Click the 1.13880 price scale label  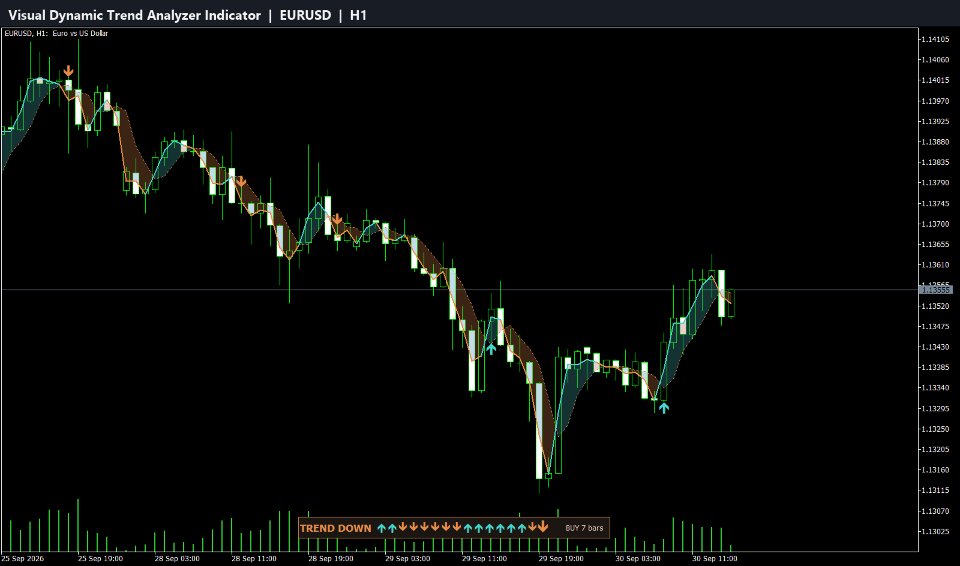click(937, 142)
